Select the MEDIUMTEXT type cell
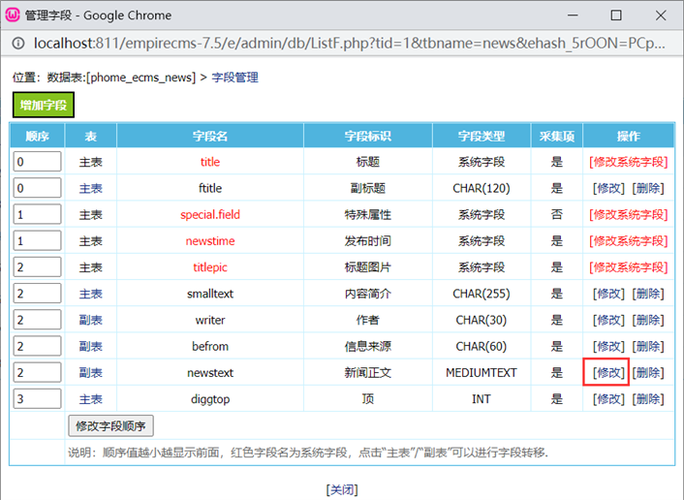Viewport: 684px width, 500px height. coord(481,373)
